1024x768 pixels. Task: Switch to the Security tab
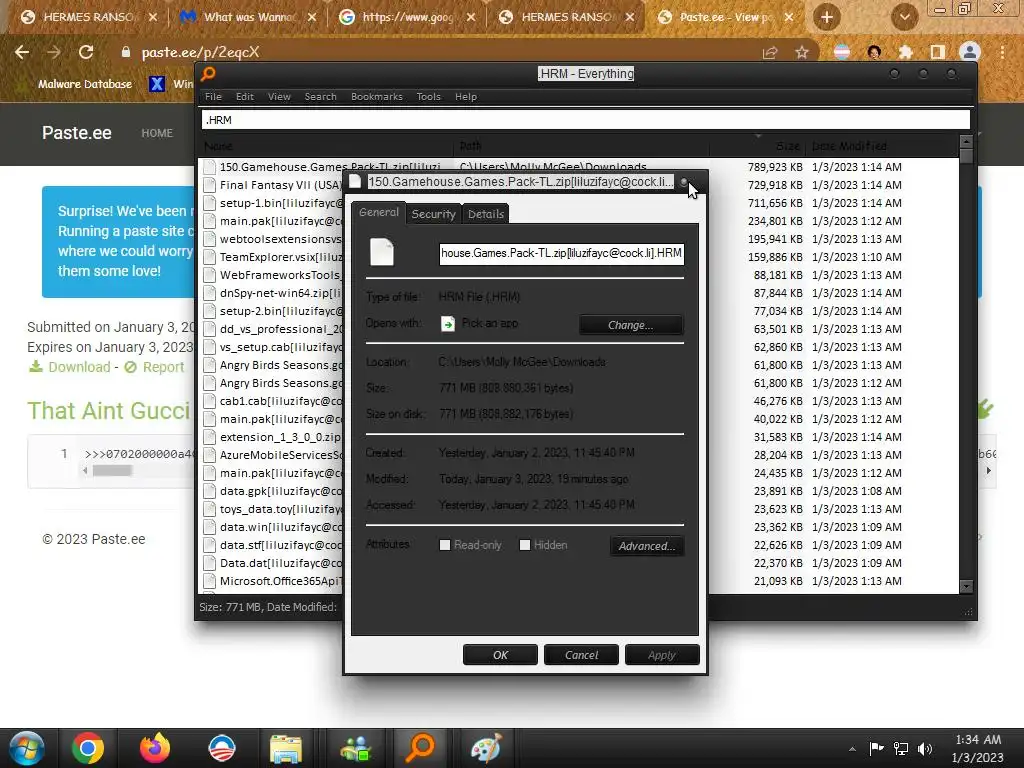pos(434,214)
